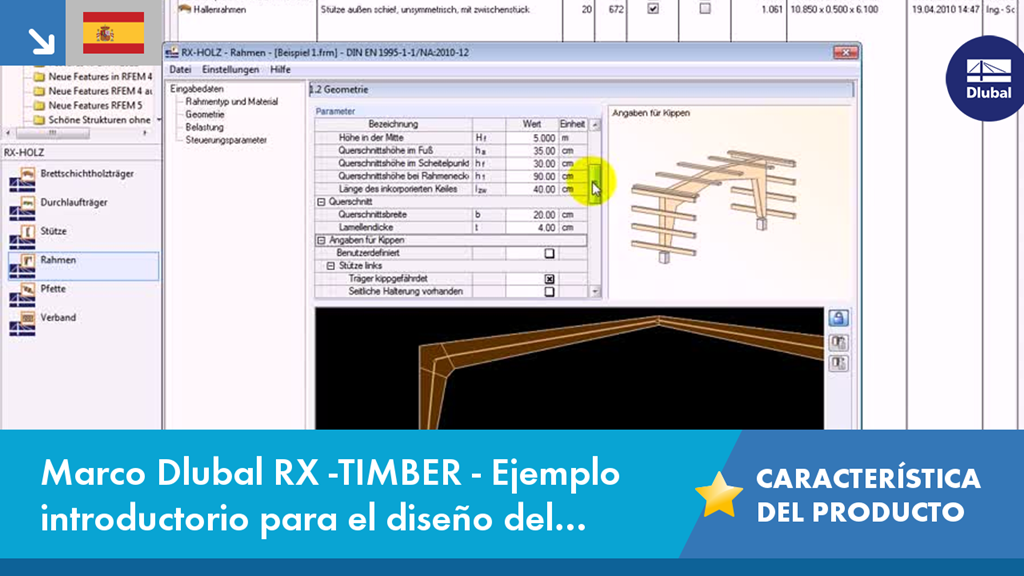Screen dimensions: 1024x576
Task: Click the Hallenrahmen row icon
Action: point(185,9)
